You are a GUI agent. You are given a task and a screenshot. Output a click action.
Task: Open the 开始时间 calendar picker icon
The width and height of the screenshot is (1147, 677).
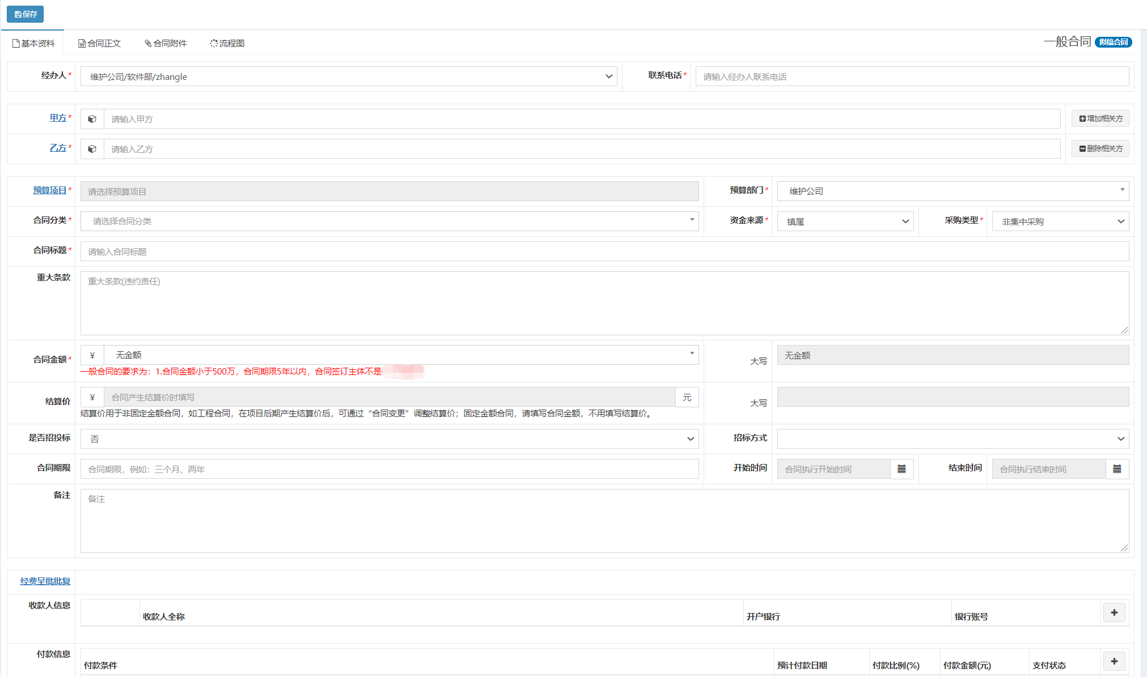901,469
